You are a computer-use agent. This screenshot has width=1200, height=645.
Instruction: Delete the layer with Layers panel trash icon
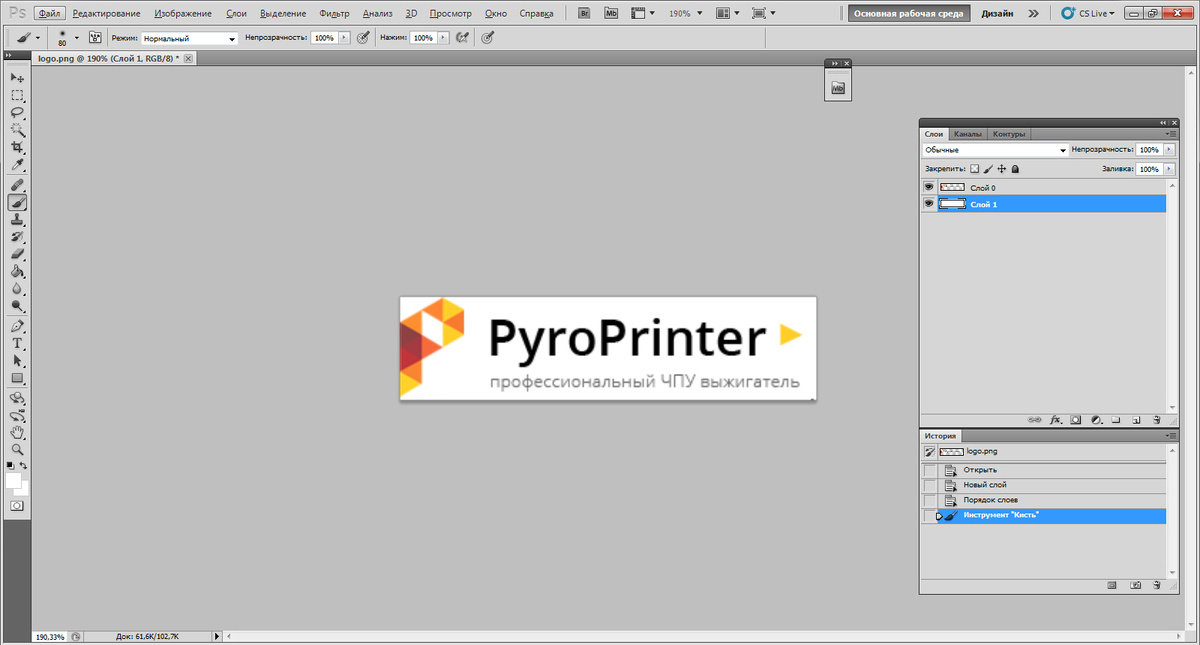[x=1156, y=420]
